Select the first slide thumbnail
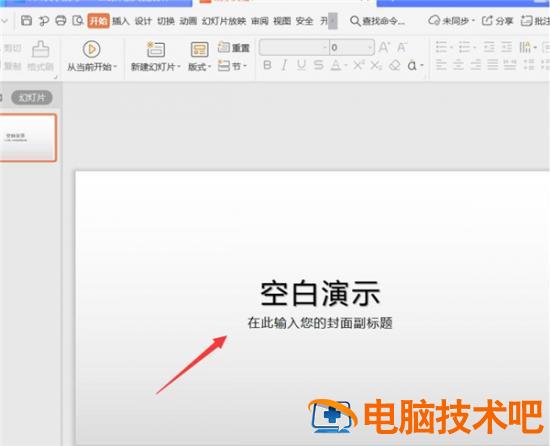Viewport: 550px width, 446px height. (x=28, y=137)
